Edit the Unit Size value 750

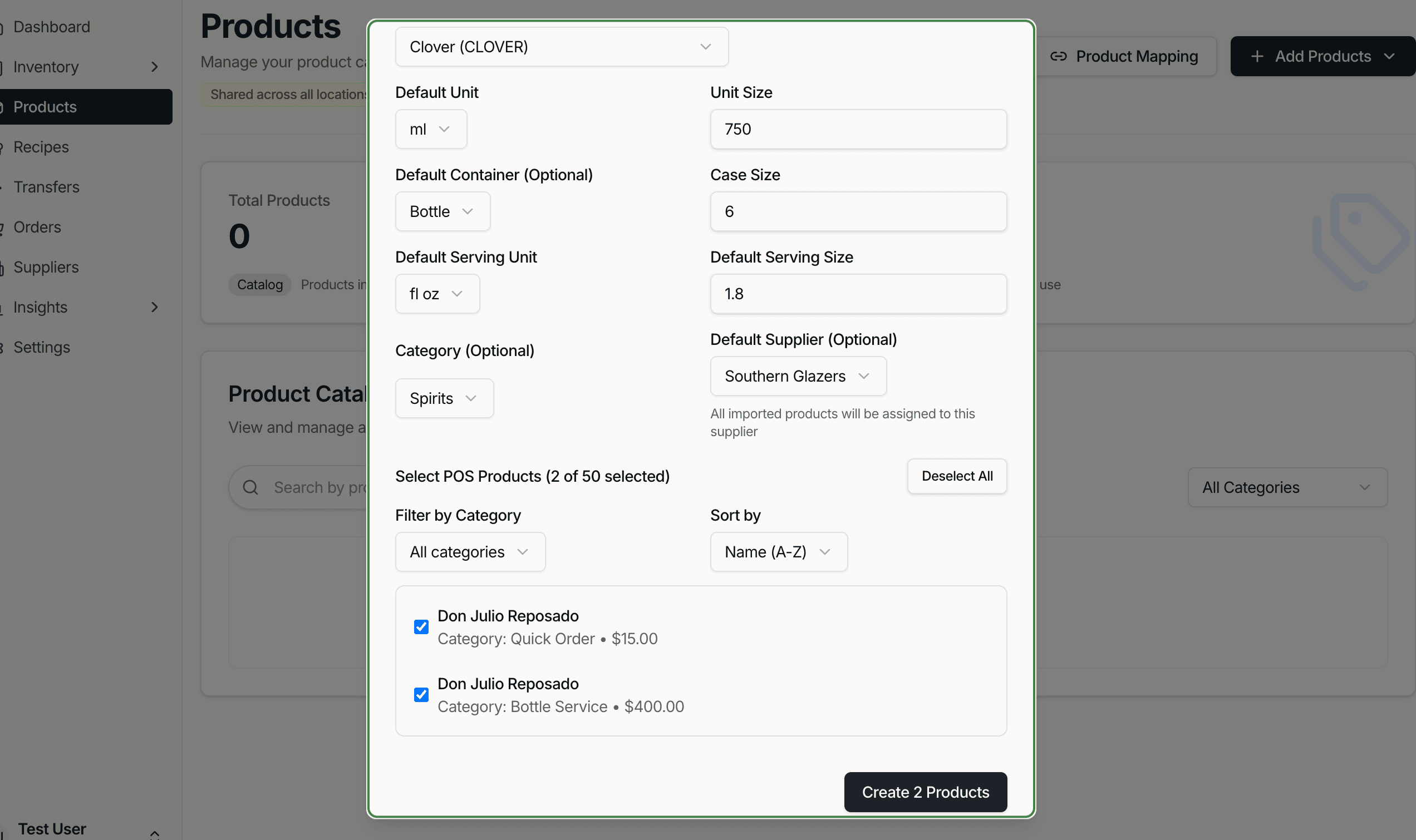tap(858, 129)
